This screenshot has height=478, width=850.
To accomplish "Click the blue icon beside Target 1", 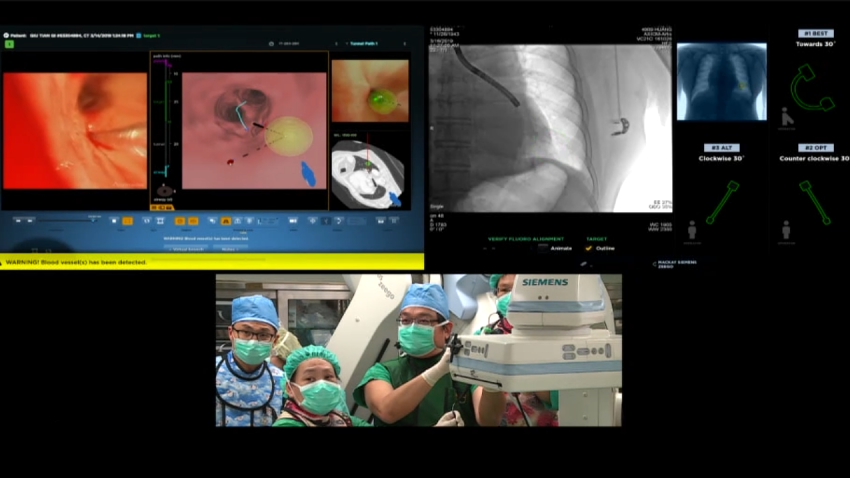I will click(138, 35).
